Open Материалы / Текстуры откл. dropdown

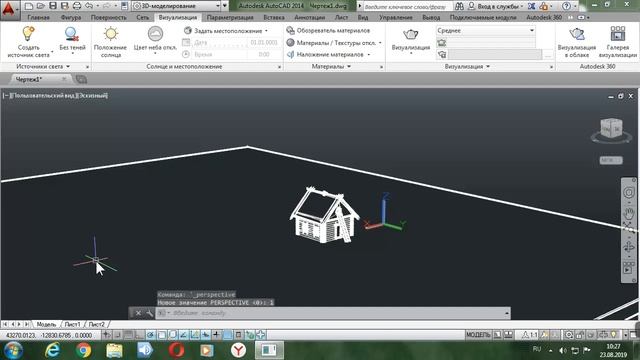[x=334, y=42]
